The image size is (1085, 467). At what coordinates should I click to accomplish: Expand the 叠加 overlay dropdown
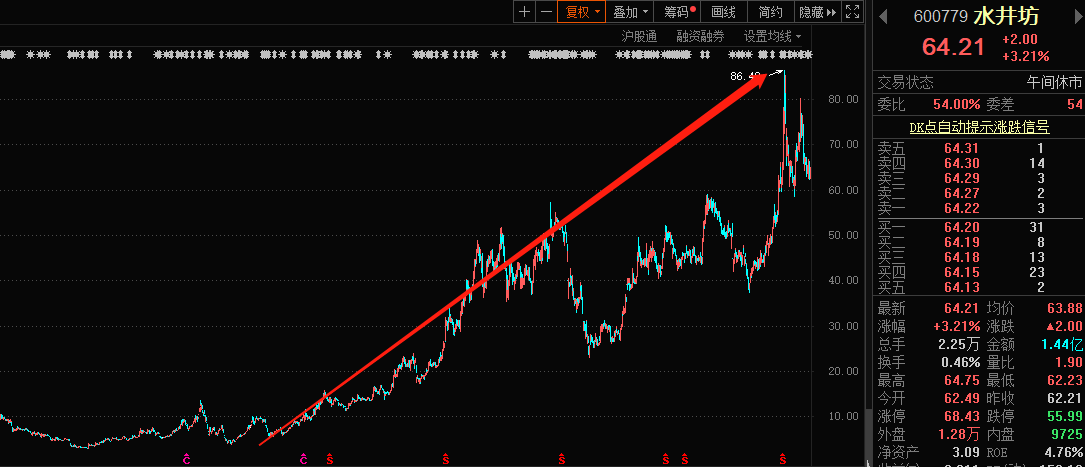(631, 12)
